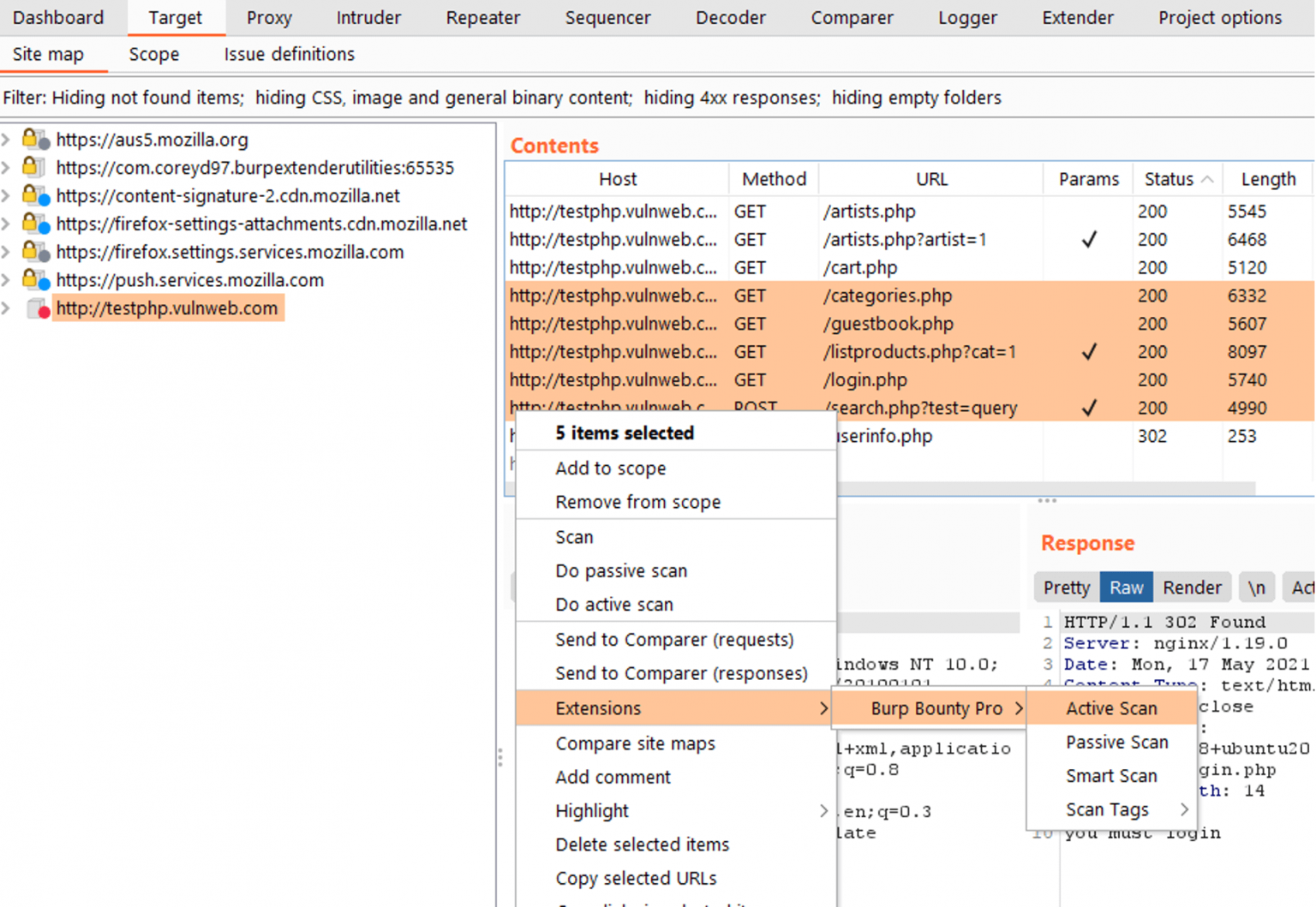Open the Scan Tags submenu arrow
Viewport: 1316px width, 907px height.
1185,809
